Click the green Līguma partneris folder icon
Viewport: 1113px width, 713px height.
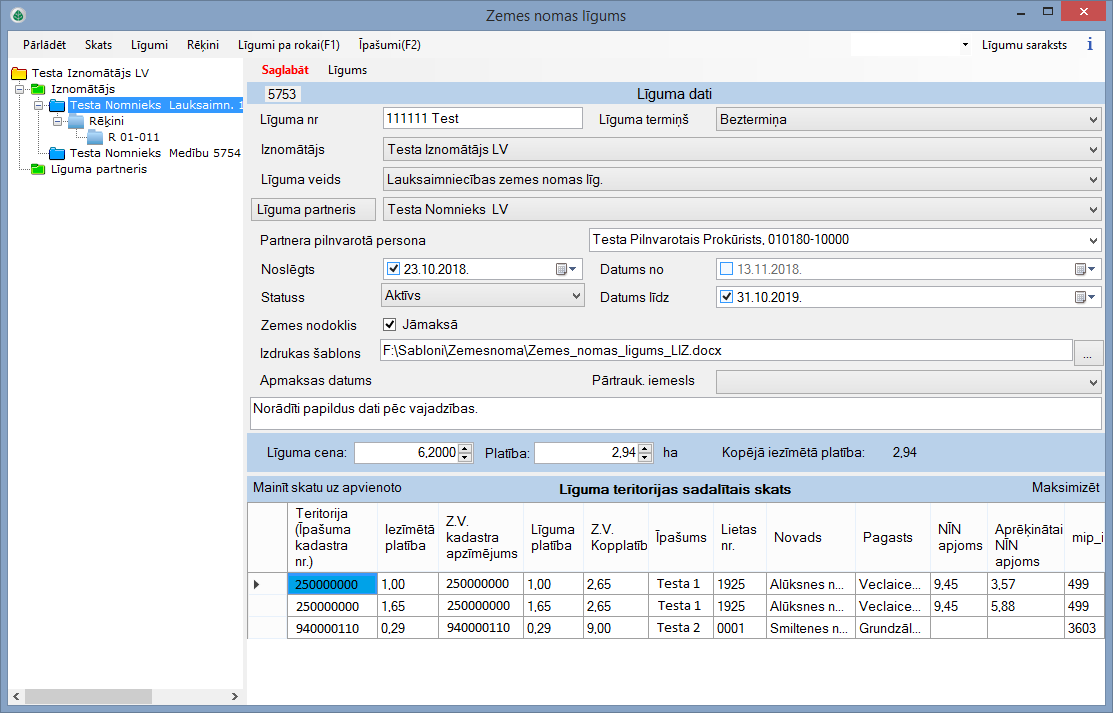(x=38, y=169)
